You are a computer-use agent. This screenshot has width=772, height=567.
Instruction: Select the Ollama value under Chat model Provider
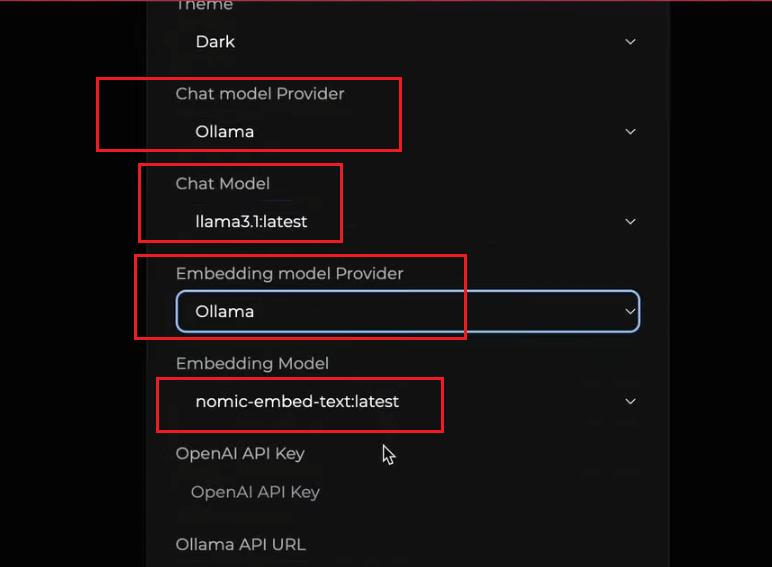click(x=225, y=132)
